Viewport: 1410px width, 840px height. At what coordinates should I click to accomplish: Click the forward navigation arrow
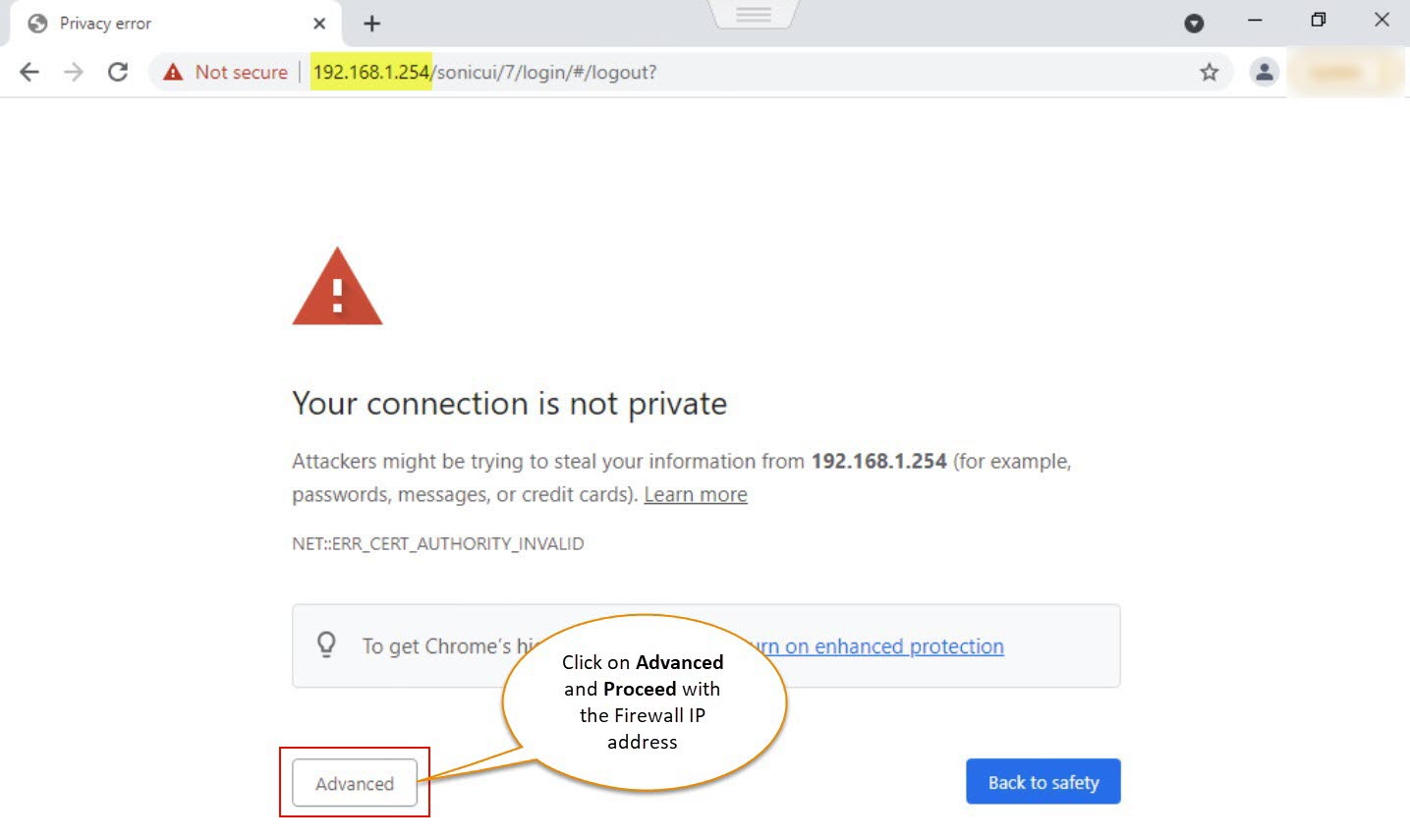point(74,72)
